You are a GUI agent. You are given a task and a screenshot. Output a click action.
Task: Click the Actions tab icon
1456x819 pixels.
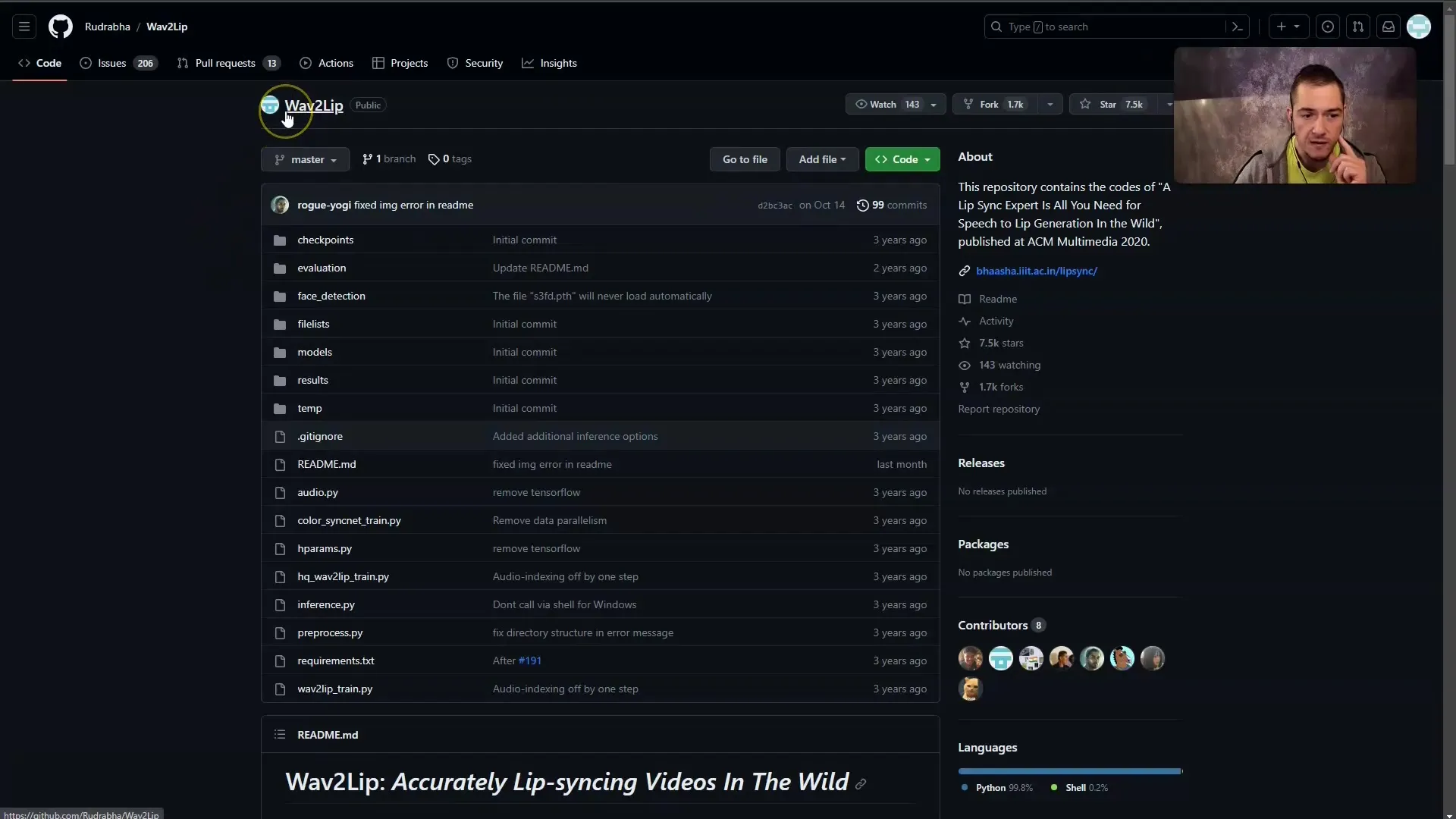pyautogui.click(x=306, y=63)
